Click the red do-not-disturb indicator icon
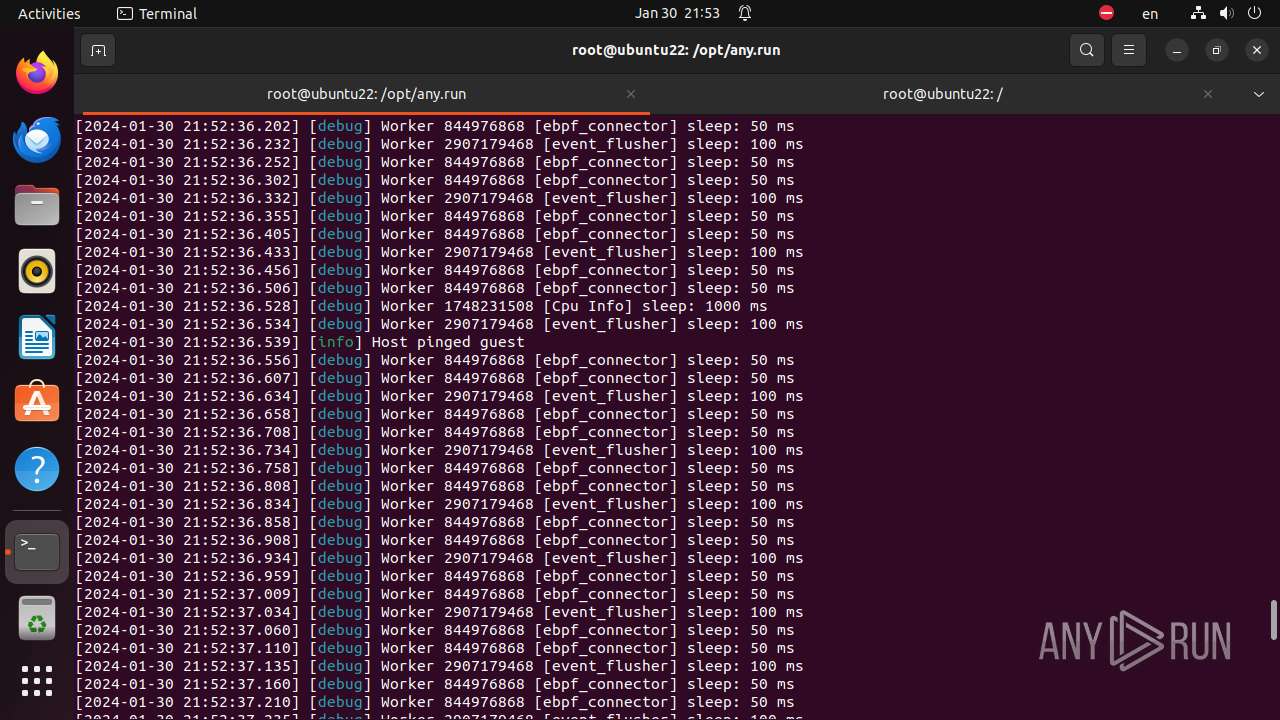This screenshot has width=1280, height=720. click(1106, 13)
